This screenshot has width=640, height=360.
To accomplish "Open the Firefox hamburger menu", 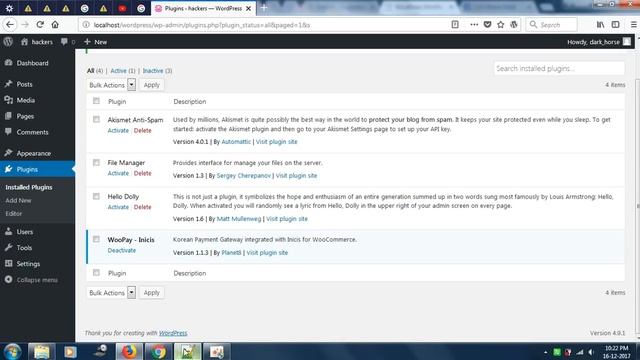I will tap(633, 24).
